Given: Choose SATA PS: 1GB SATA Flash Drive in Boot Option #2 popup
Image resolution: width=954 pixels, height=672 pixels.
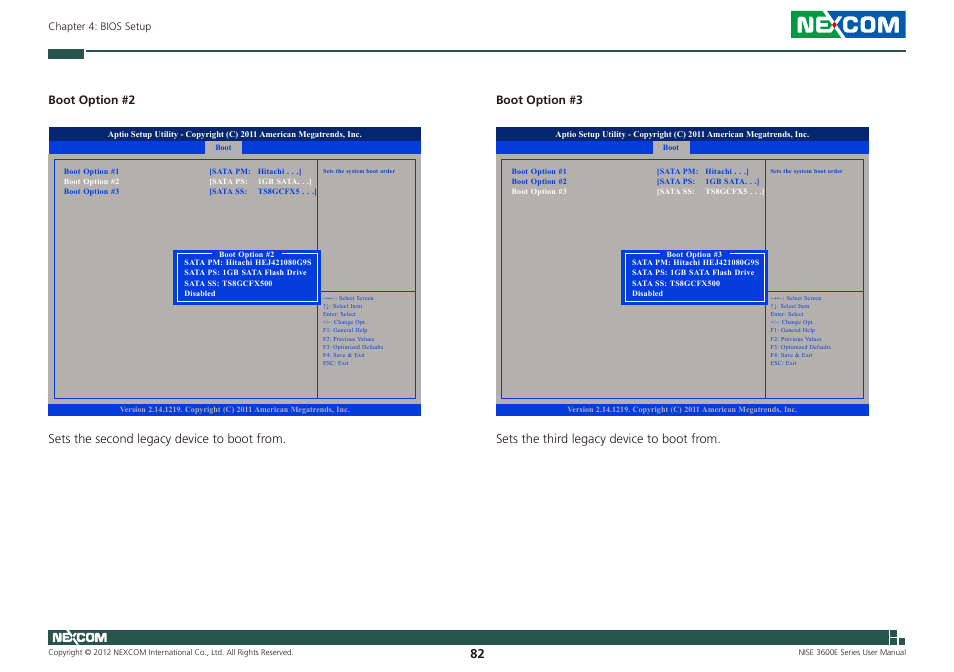Looking at the screenshot, I should pyautogui.click(x=245, y=272).
